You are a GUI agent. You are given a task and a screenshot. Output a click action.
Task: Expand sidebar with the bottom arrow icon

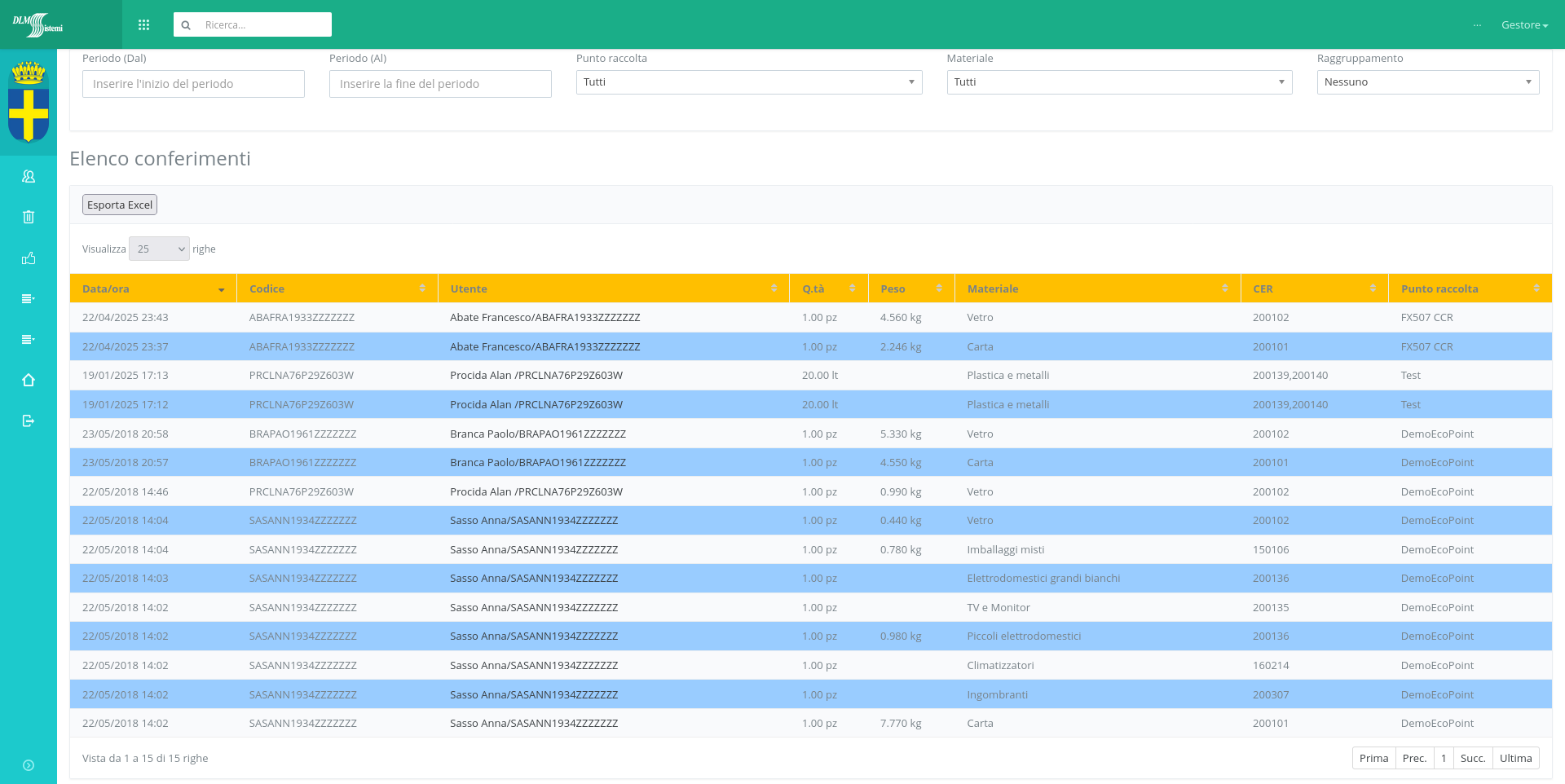(29, 765)
